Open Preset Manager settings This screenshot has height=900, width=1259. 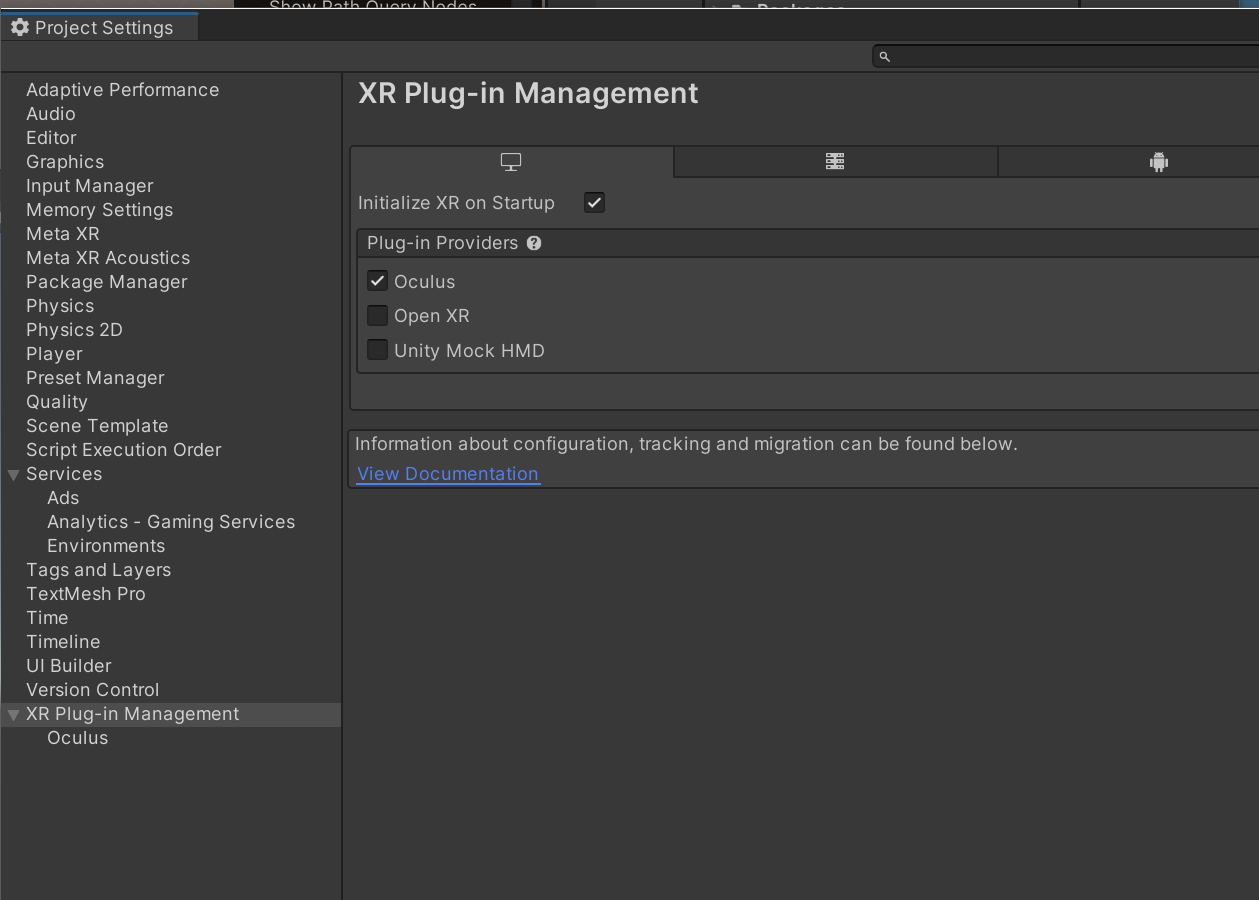click(x=95, y=378)
